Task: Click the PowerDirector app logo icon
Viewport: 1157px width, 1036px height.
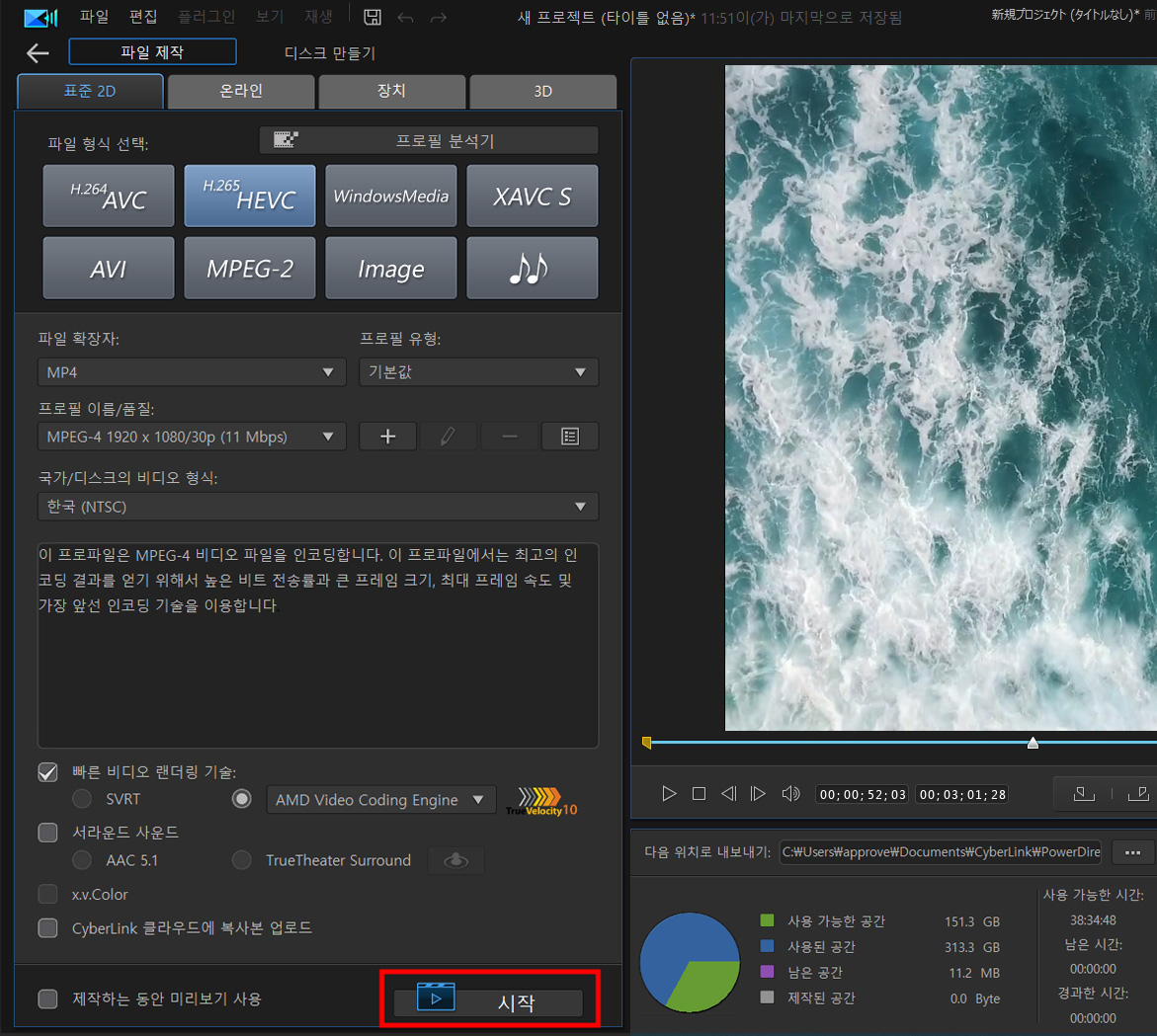Action: click(40, 17)
